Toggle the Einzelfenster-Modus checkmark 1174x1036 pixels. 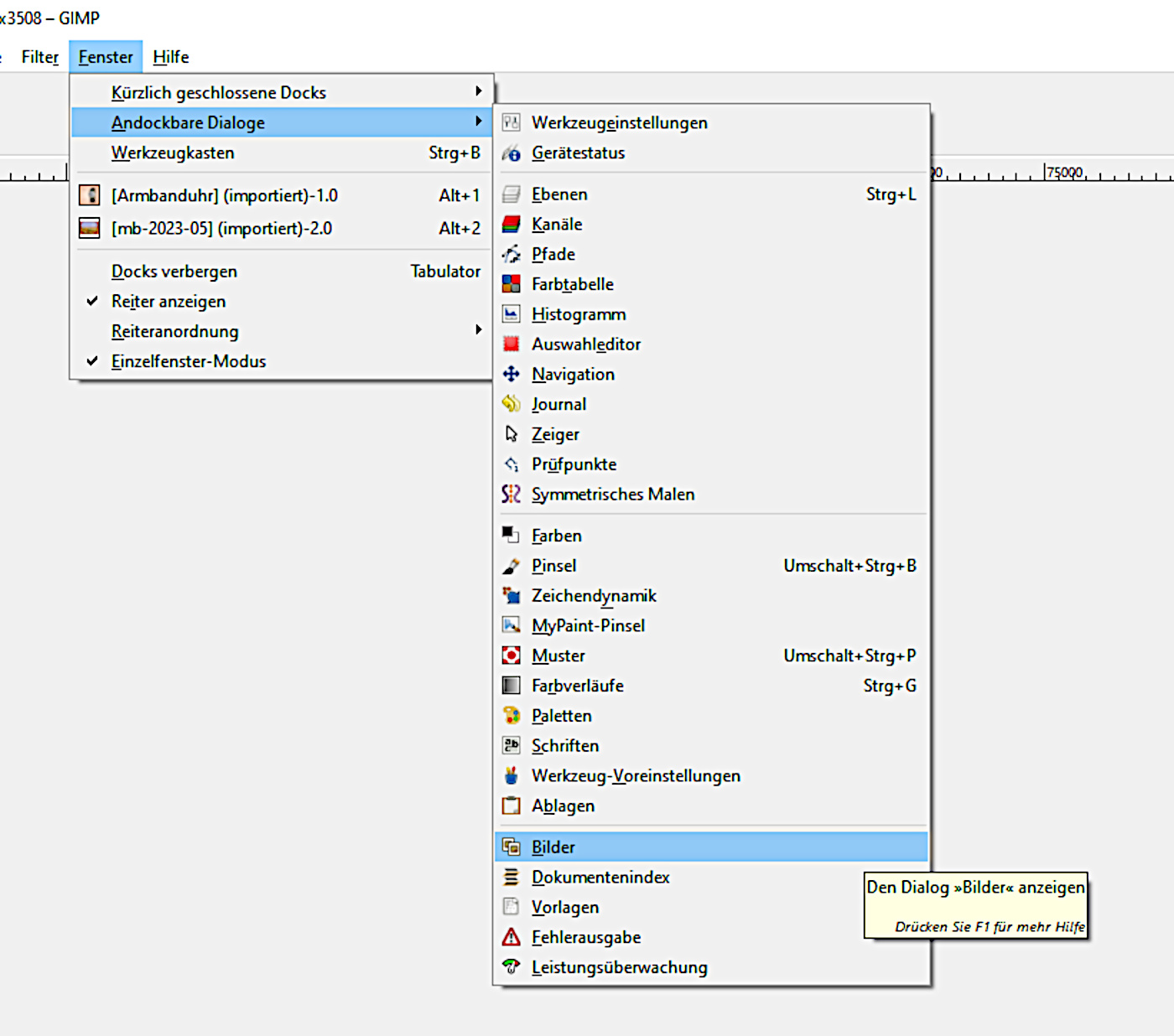[92, 361]
